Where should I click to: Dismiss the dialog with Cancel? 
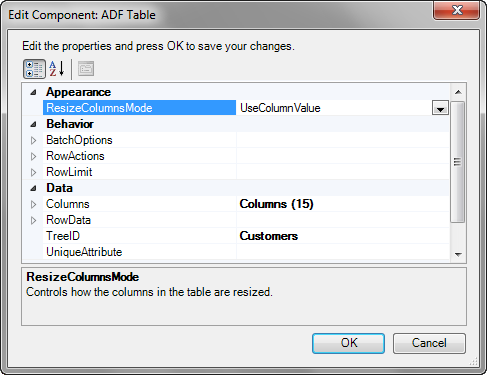pos(429,343)
